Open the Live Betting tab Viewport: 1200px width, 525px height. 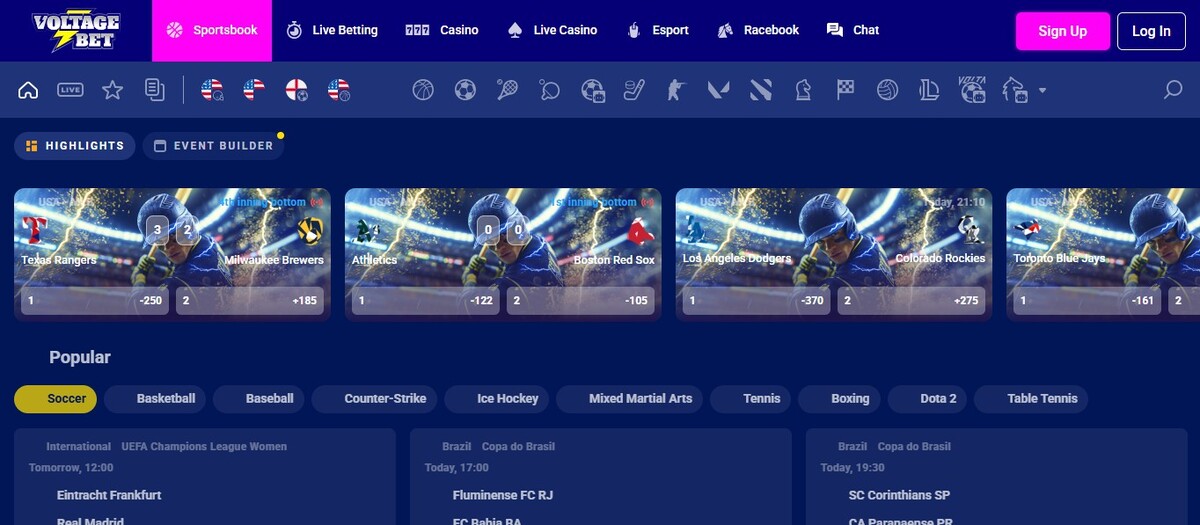pos(332,30)
